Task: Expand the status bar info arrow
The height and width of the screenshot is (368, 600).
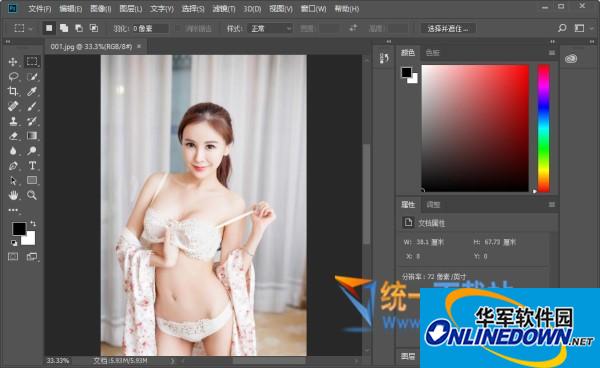Action: tap(172, 360)
